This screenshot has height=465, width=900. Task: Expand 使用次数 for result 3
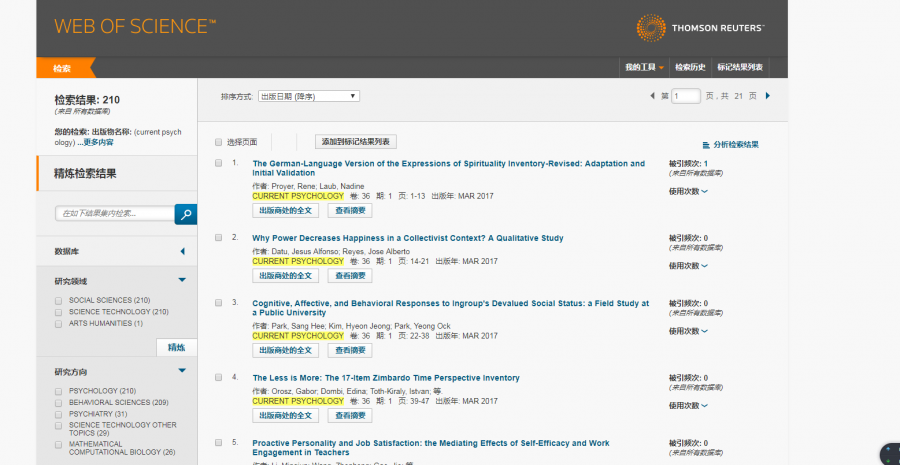[x=688, y=331]
